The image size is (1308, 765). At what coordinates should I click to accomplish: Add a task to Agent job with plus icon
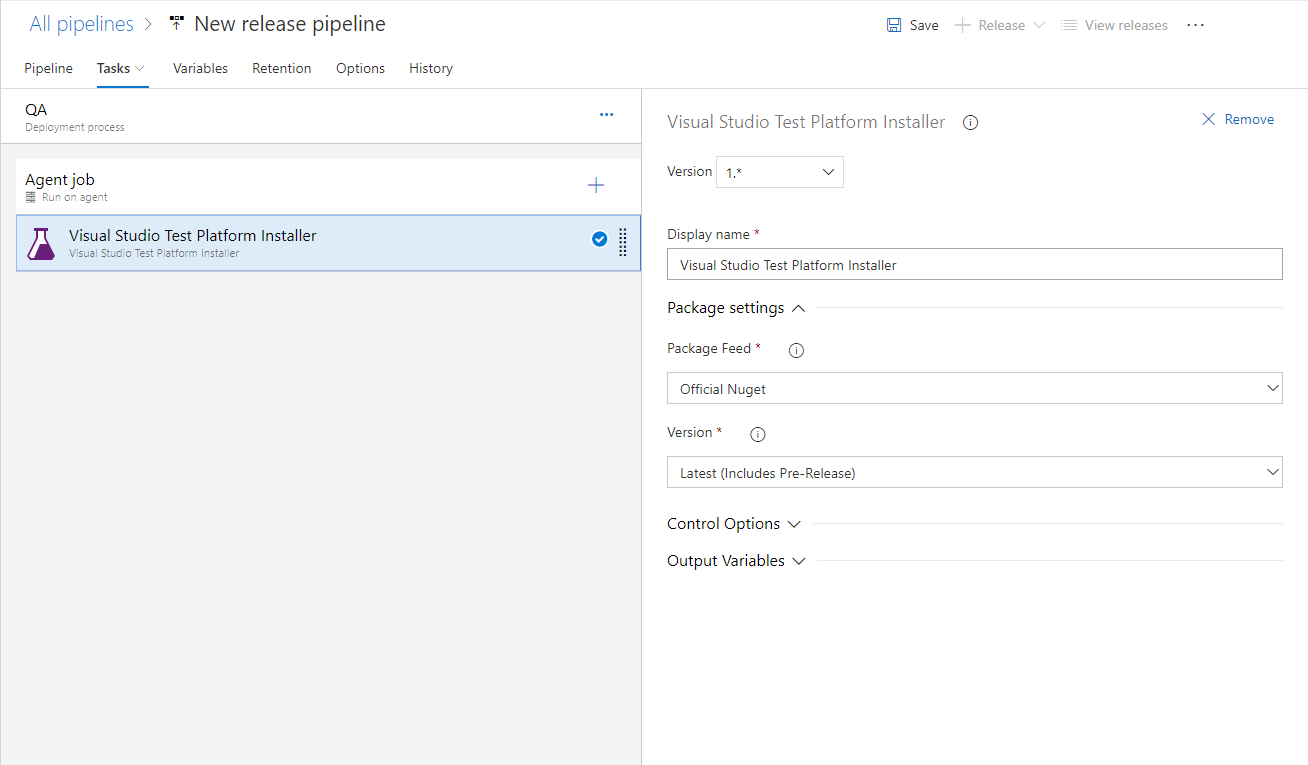click(595, 185)
